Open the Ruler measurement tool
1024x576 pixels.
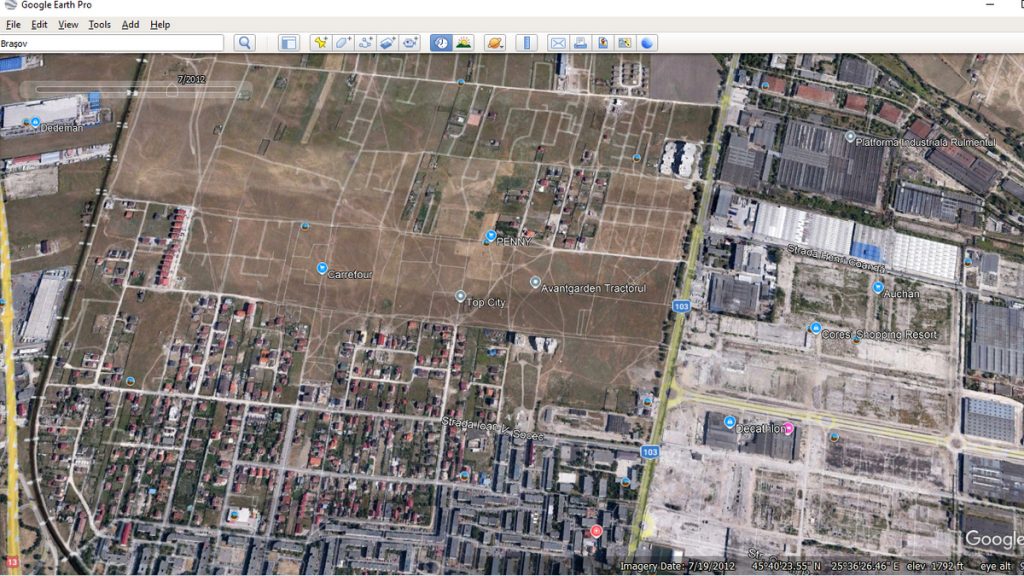click(x=526, y=43)
